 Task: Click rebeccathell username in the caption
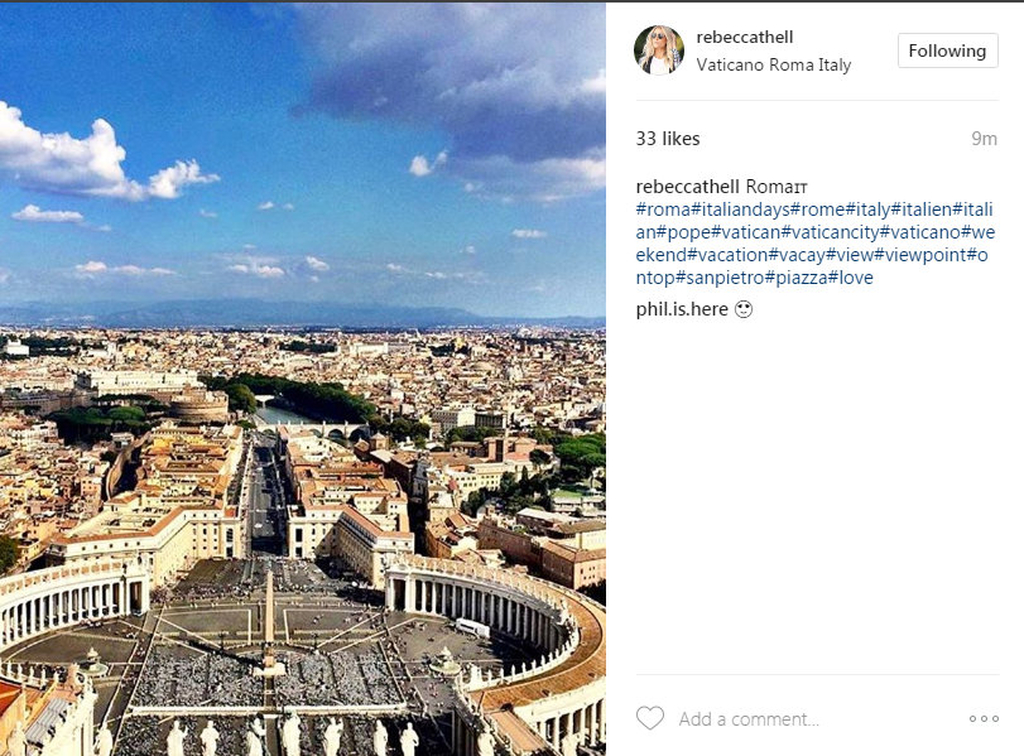point(688,187)
